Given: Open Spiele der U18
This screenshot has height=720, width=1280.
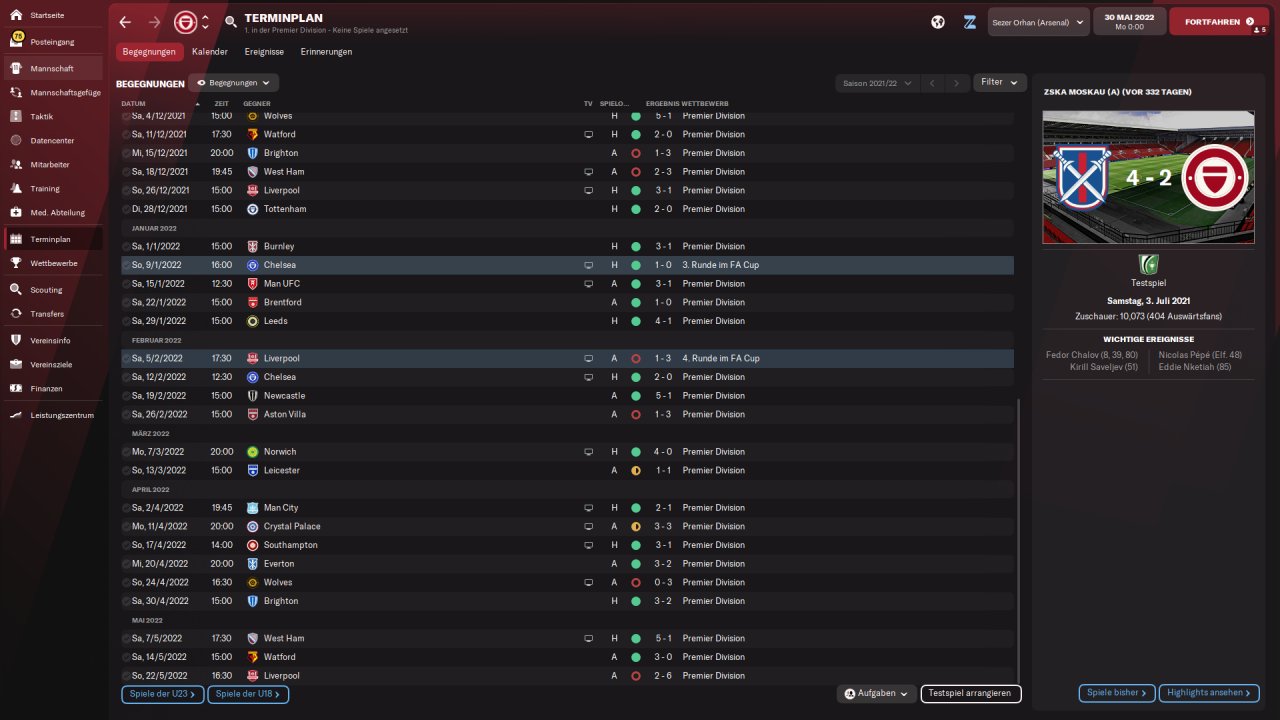Looking at the screenshot, I should coord(248,694).
